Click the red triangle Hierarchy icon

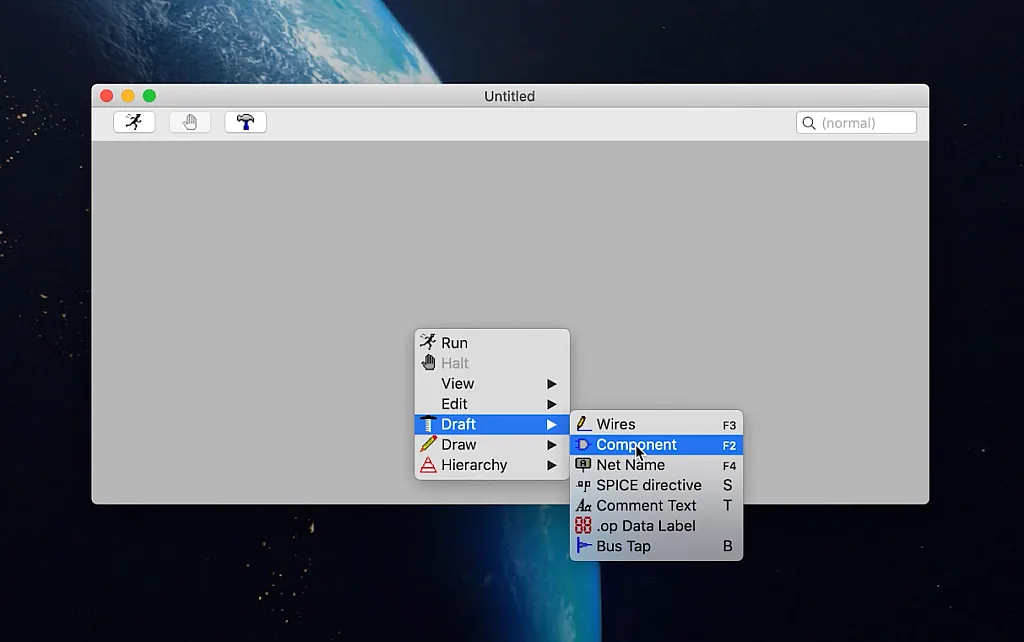click(x=428, y=465)
